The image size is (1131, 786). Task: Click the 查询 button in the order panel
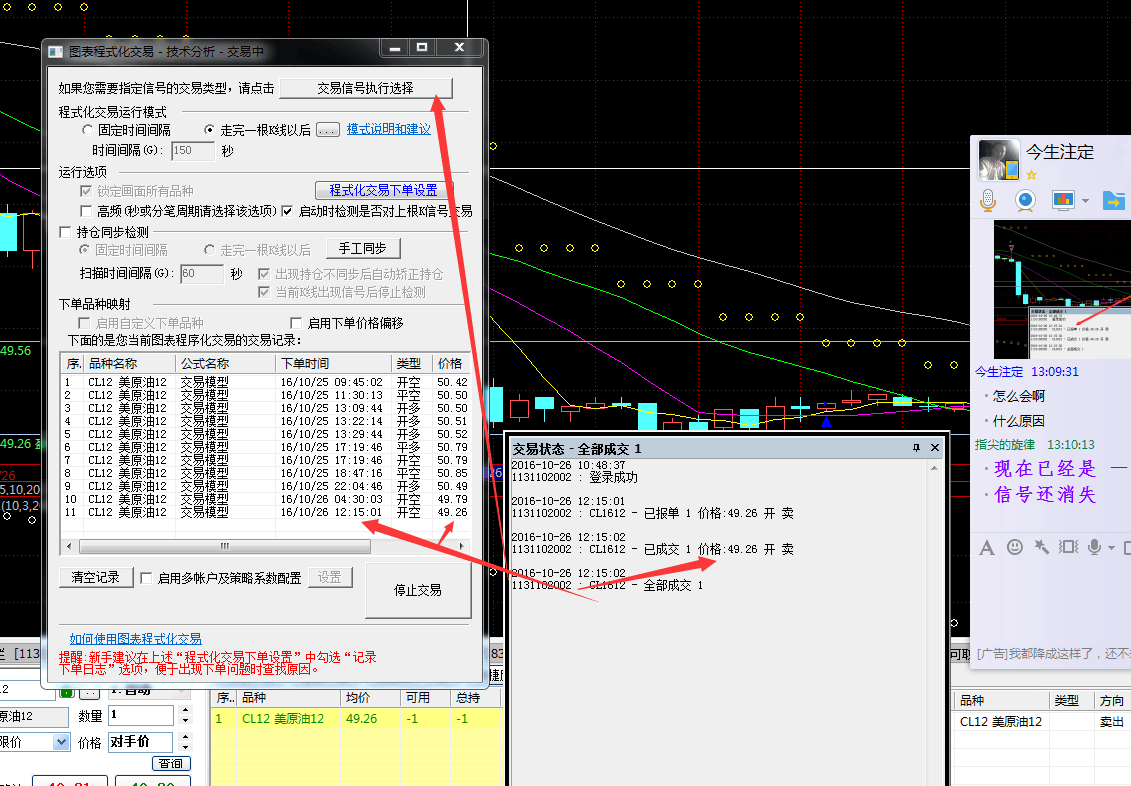[x=171, y=764]
